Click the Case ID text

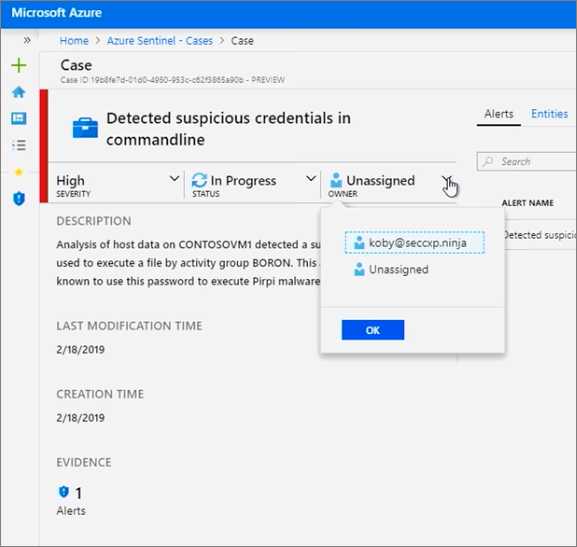(x=173, y=80)
